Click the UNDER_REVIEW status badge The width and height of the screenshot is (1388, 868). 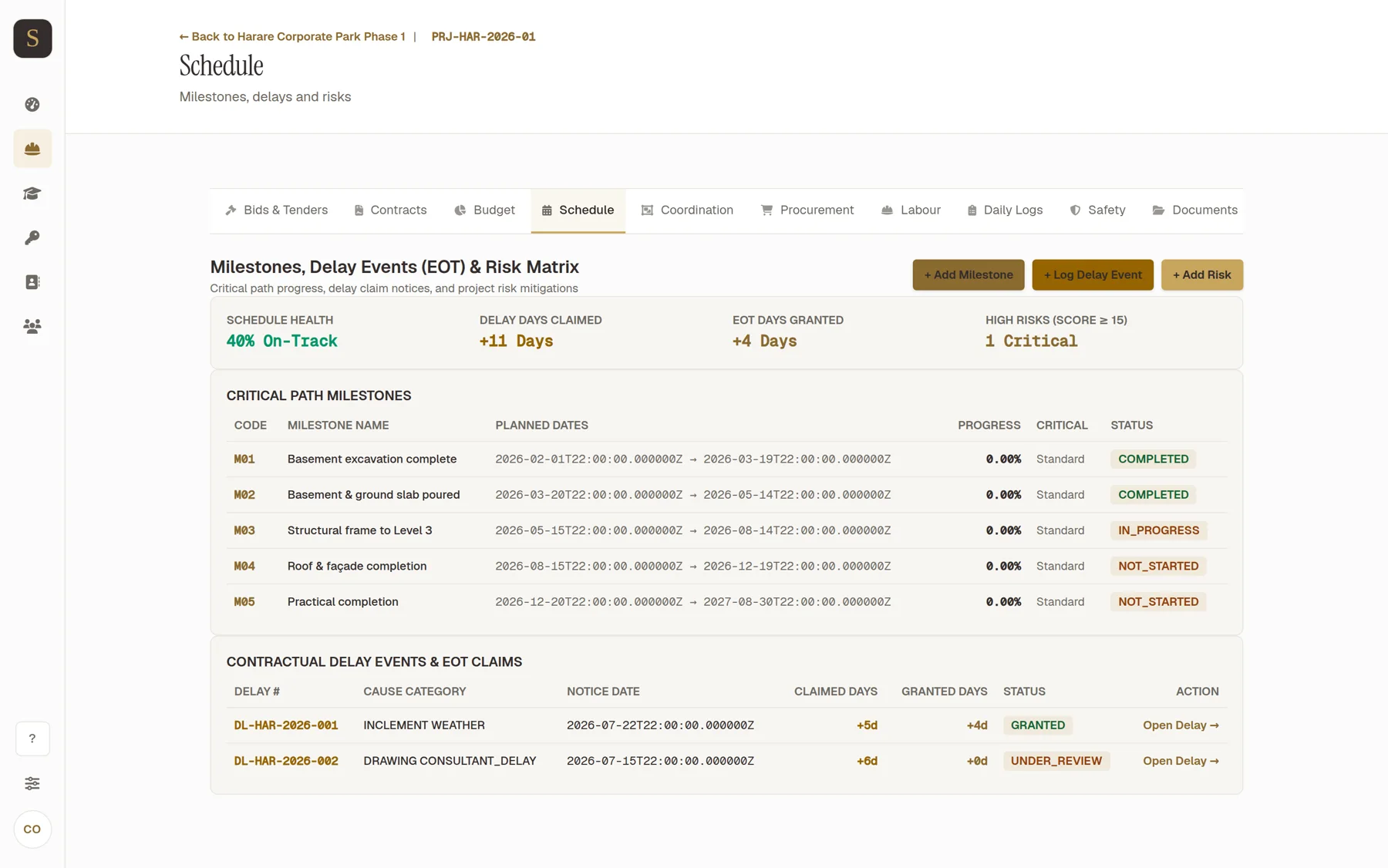tap(1056, 761)
